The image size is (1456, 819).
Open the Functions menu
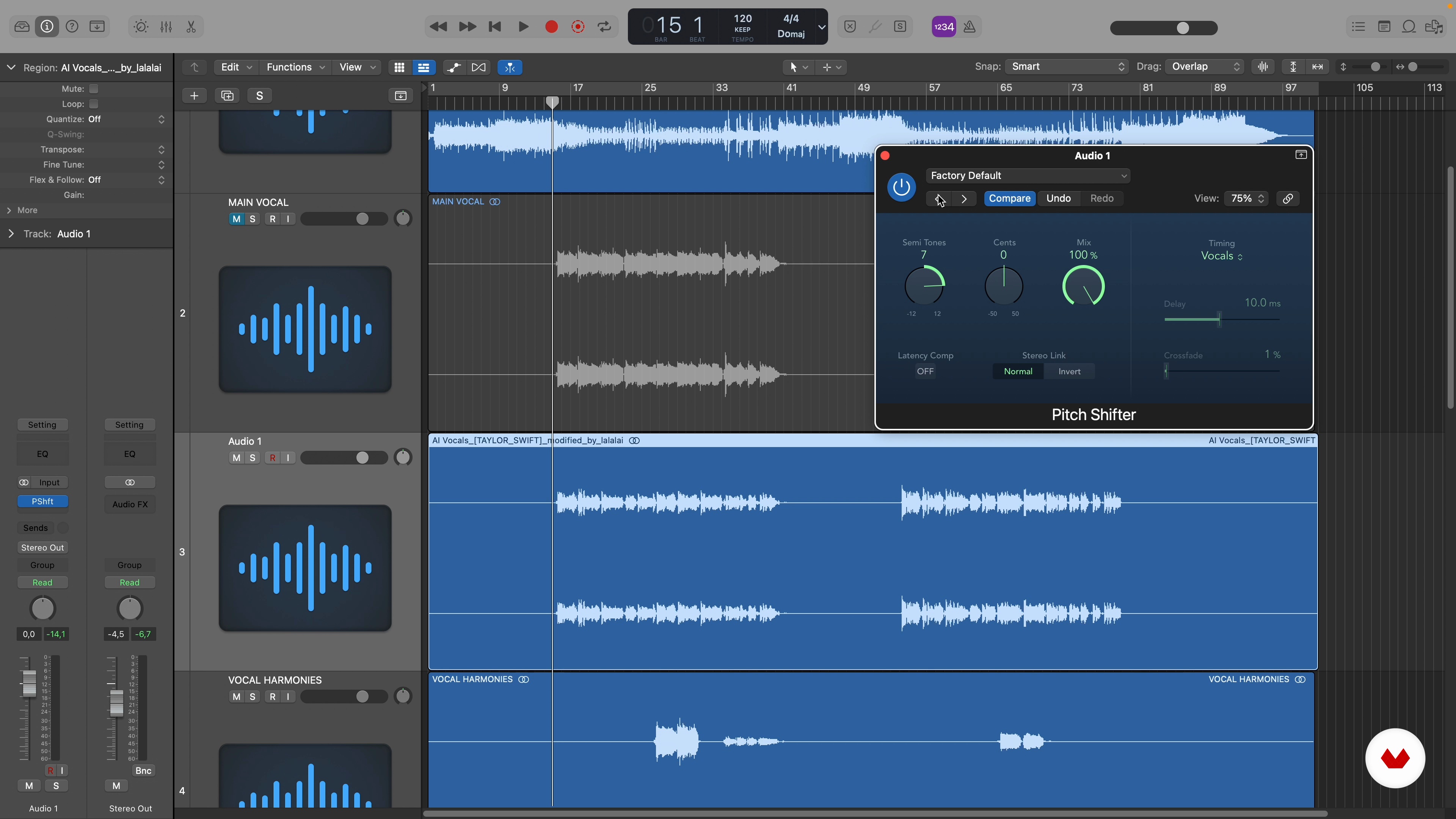click(x=295, y=67)
